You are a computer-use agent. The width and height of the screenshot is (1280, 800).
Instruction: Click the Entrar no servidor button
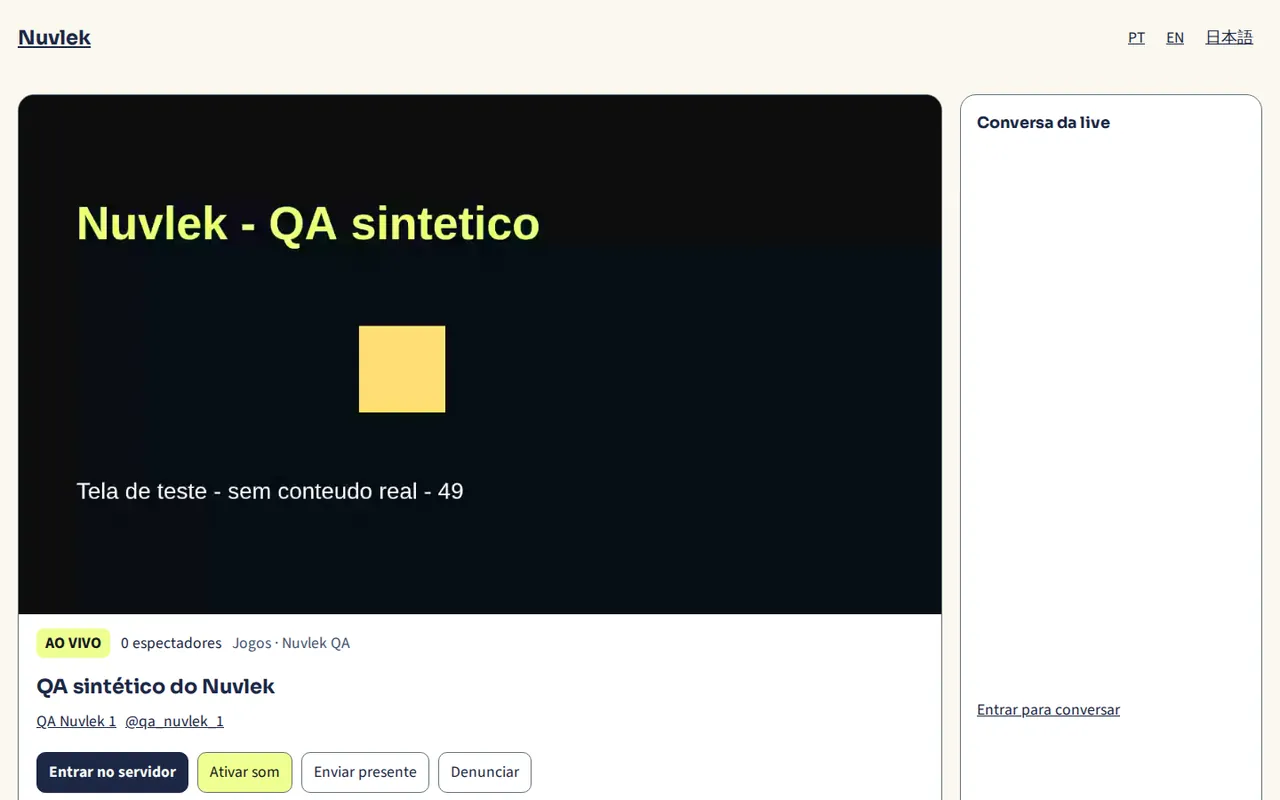(112, 772)
